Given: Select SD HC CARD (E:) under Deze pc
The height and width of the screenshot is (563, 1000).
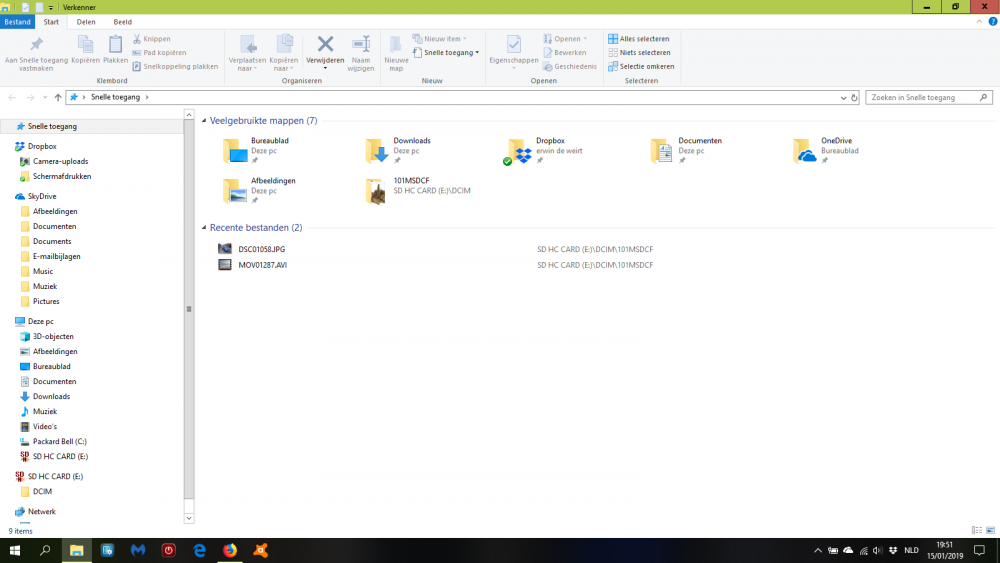Looking at the screenshot, I should click(60, 456).
